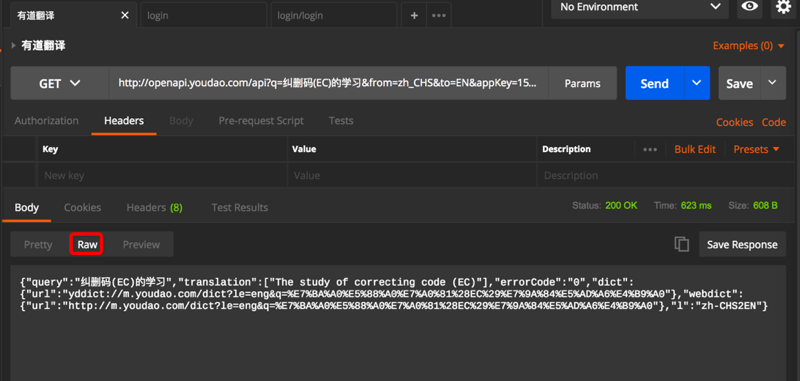Close the 有道翻译 request tab
800x381 pixels.
[124, 15]
